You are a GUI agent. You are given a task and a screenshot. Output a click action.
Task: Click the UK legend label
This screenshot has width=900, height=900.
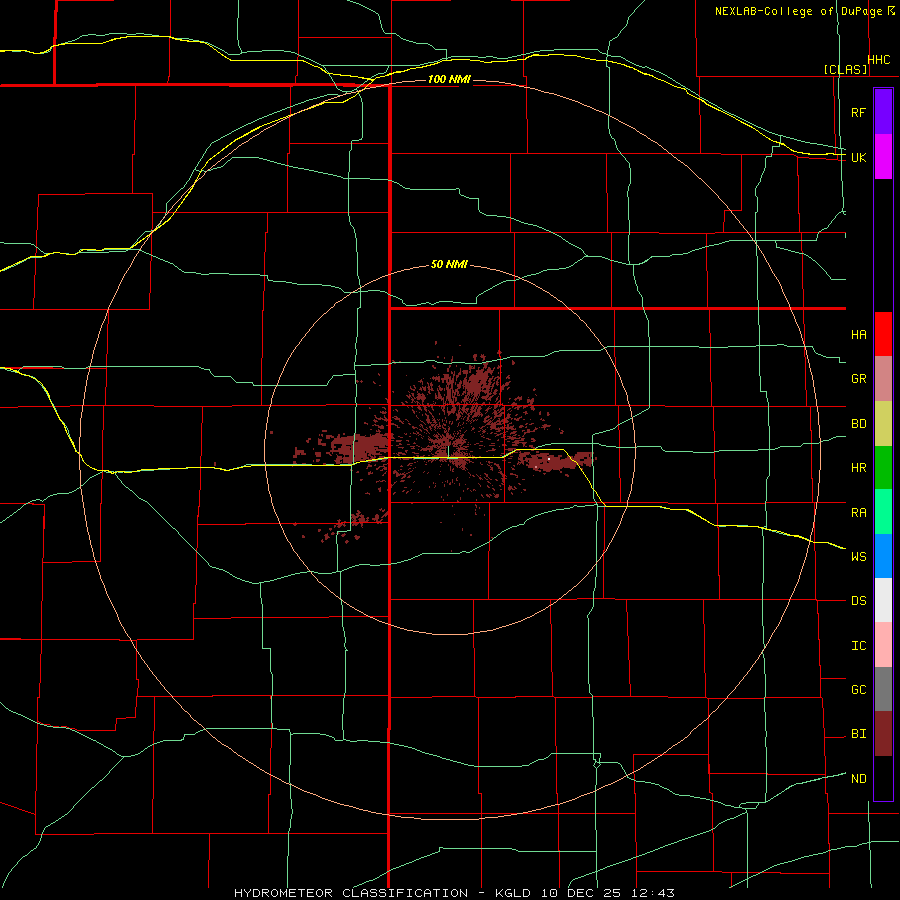coord(858,157)
